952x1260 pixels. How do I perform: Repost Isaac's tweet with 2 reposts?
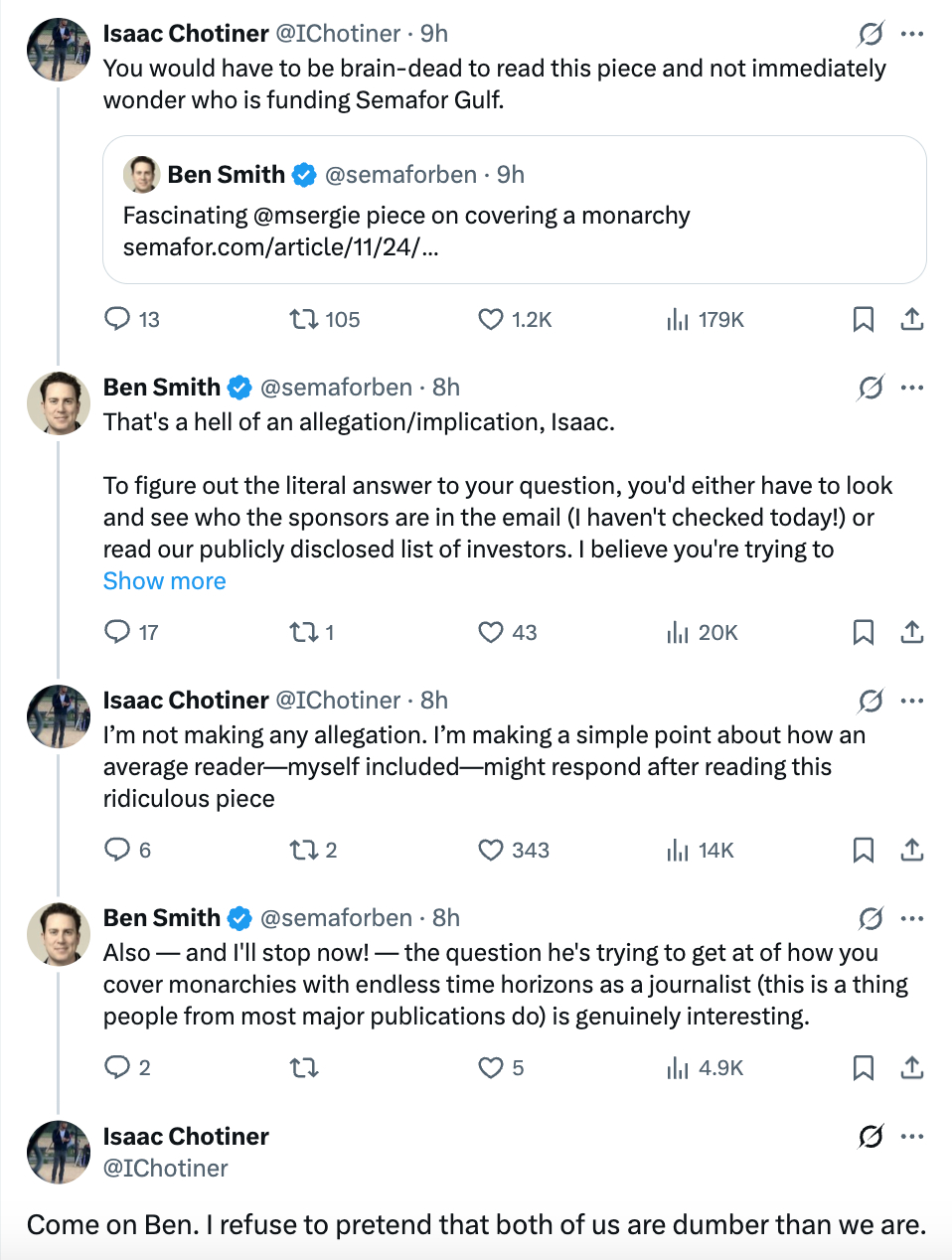pyautogui.click(x=303, y=850)
